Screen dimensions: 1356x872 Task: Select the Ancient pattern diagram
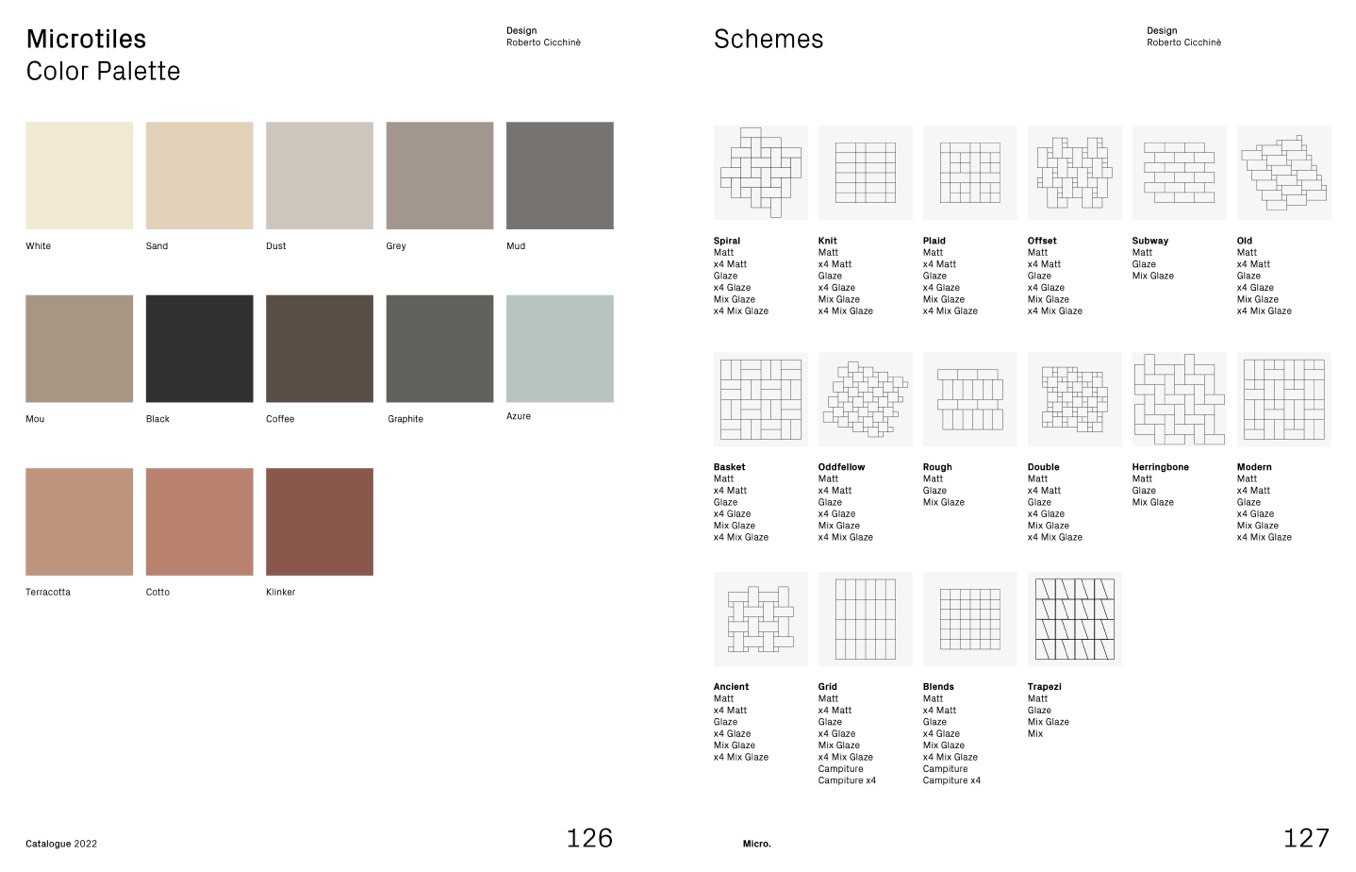pyautogui.click(x=760, y=619)
